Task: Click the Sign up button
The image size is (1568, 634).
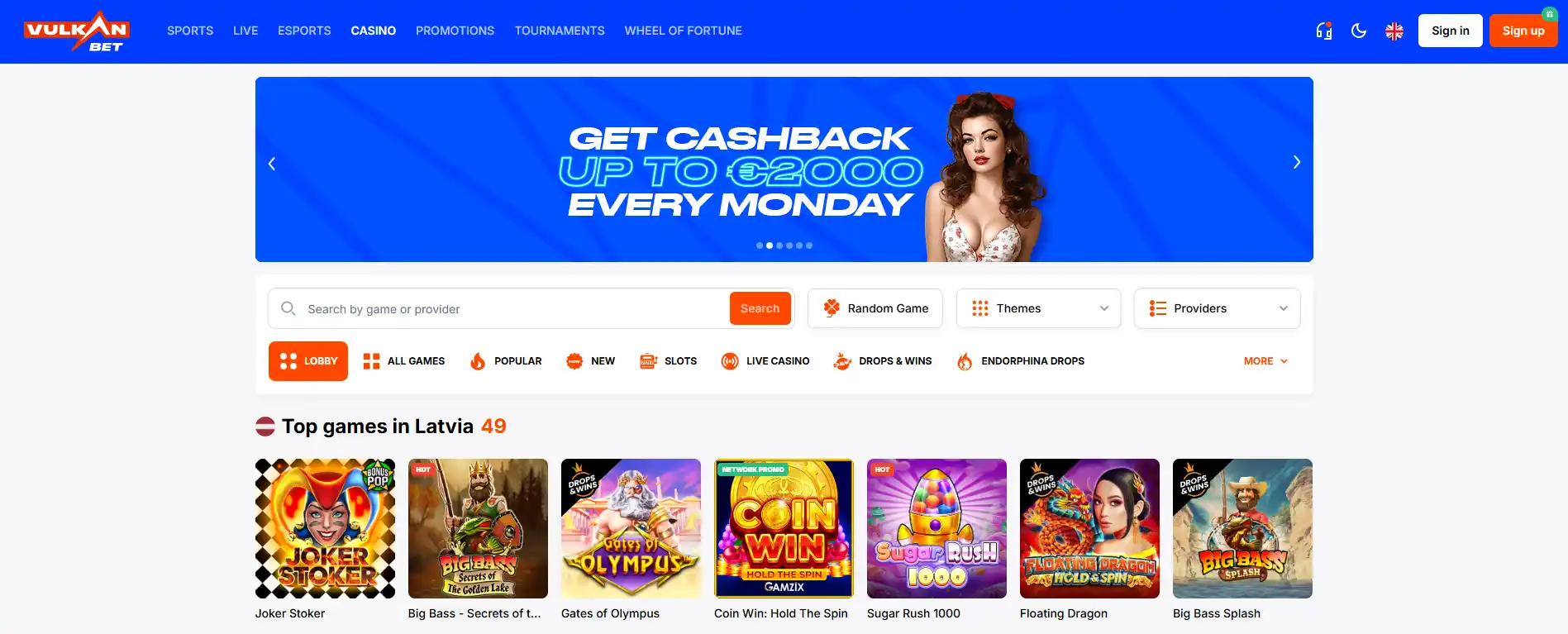Action: click(1523, 31)
